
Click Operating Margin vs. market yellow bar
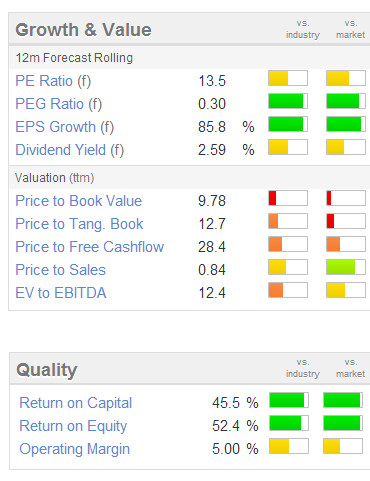(x=343, y=446)
